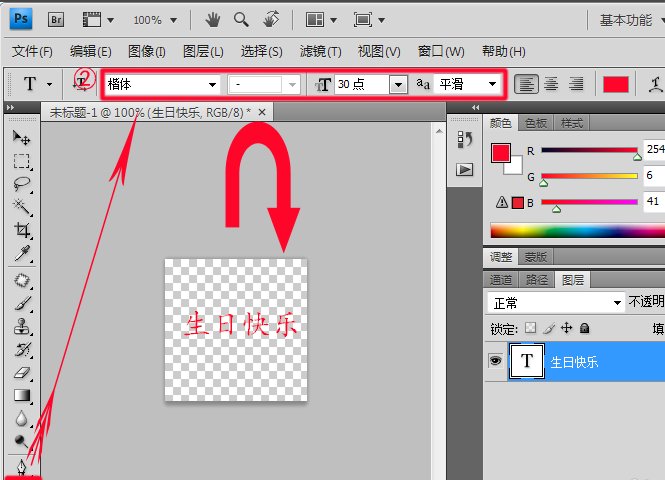665x480 pixels.
Task: Select the Dodge tool
Action: 21,441
